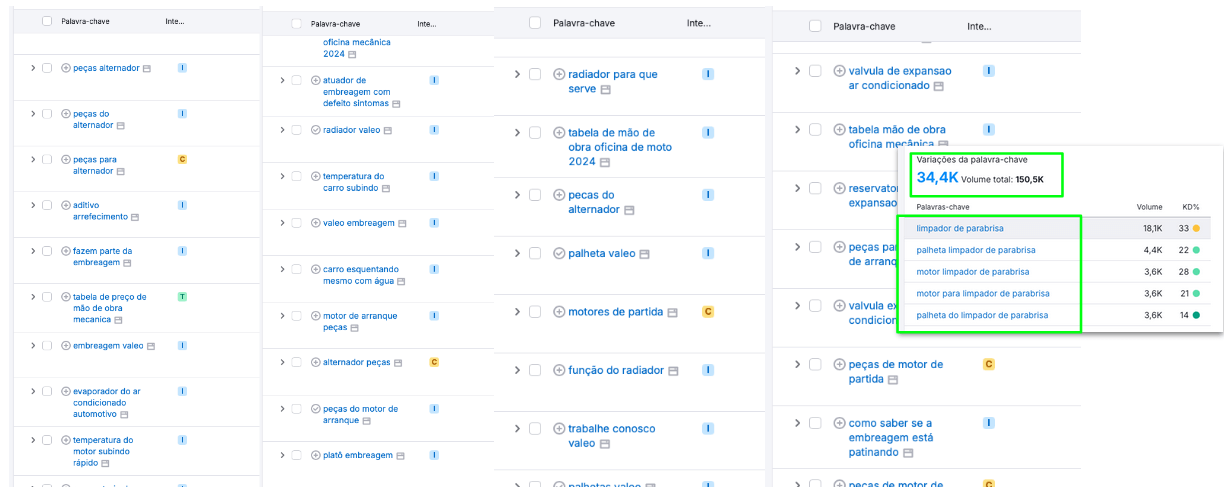
Task: Check the box for radiador para que serve
Action: coord(535,74)
